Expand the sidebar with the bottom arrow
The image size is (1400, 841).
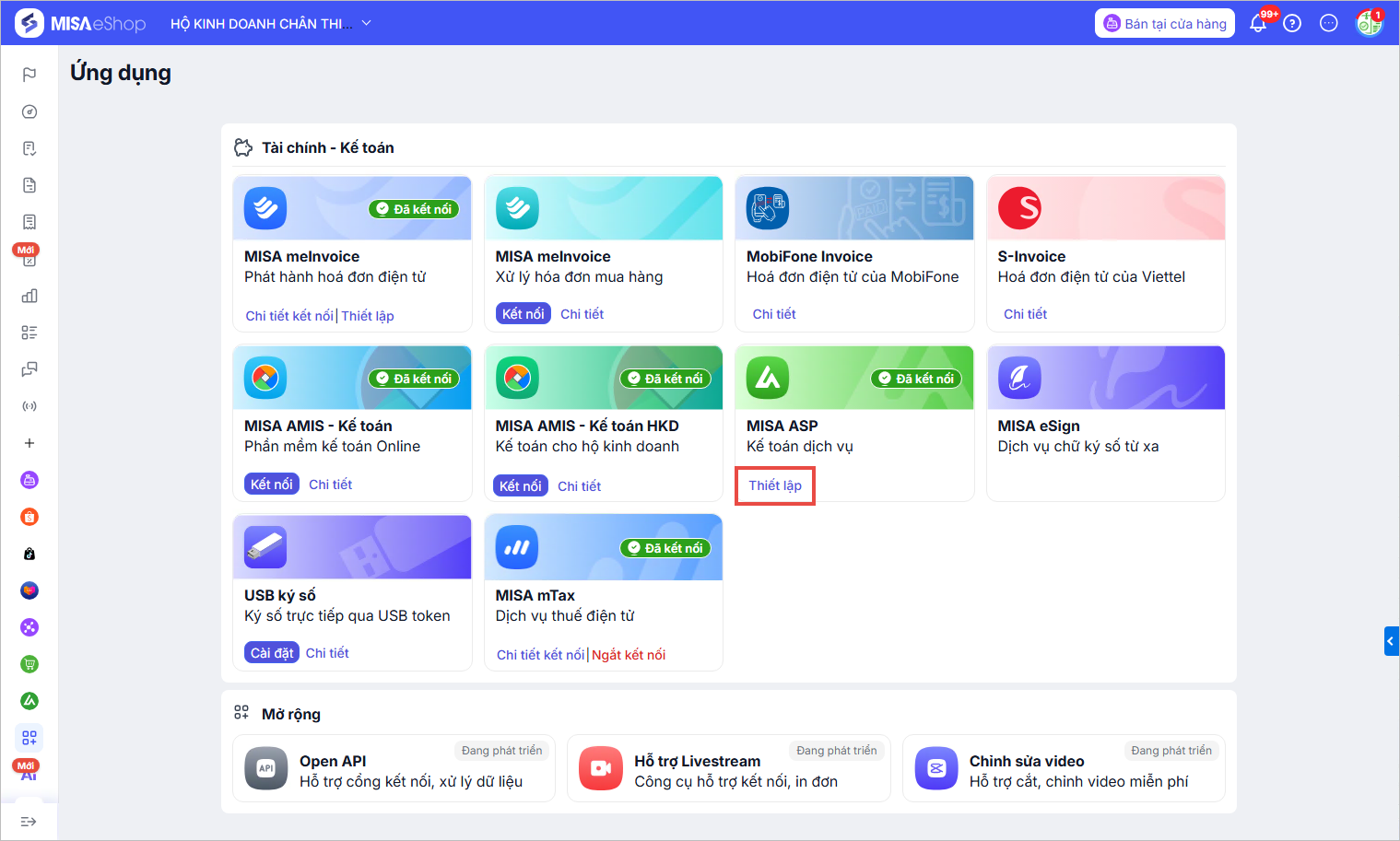tap(29, 822)
